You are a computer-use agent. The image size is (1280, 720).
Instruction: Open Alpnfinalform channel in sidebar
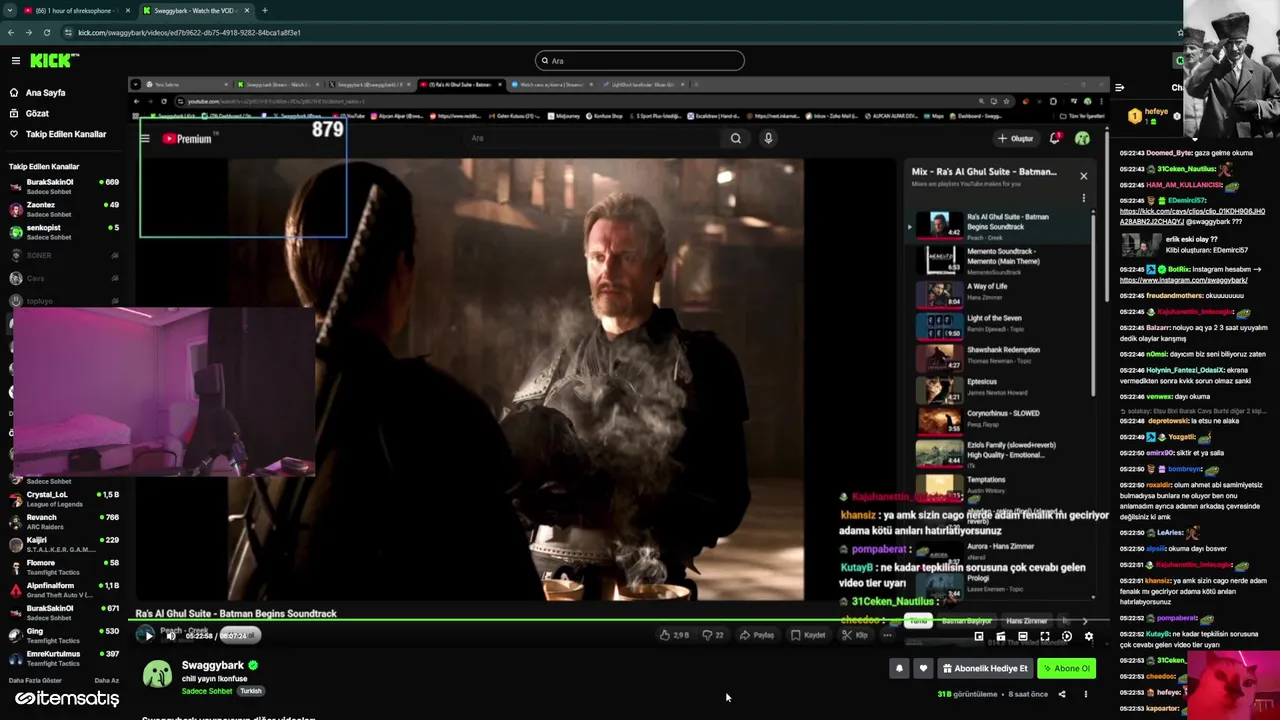click(65, 590)
